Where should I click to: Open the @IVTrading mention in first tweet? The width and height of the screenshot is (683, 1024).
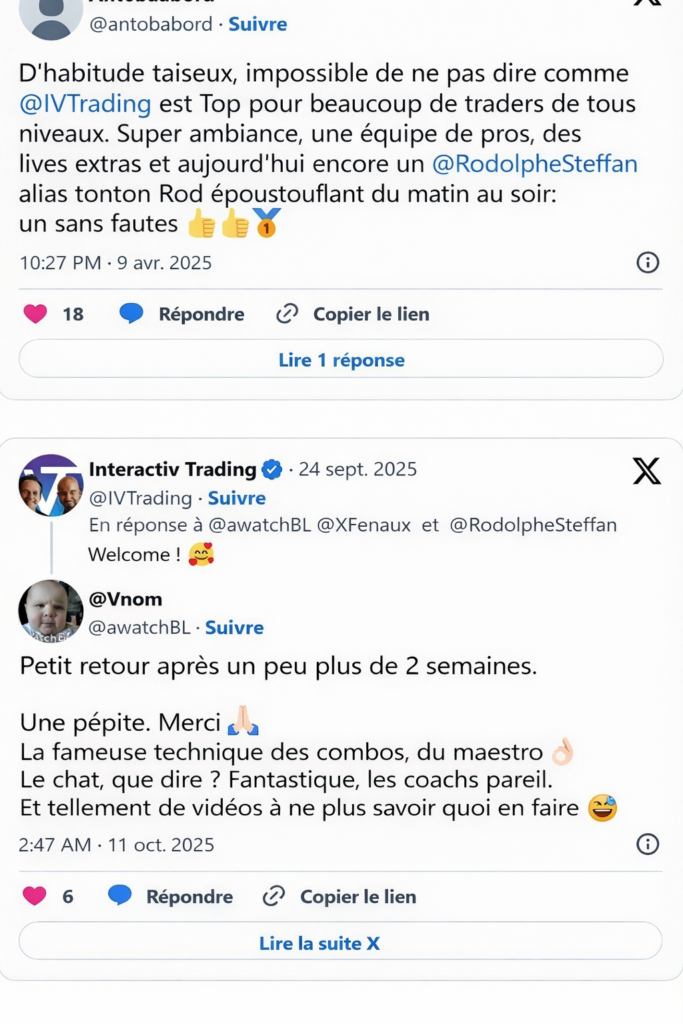click(85, 104)
